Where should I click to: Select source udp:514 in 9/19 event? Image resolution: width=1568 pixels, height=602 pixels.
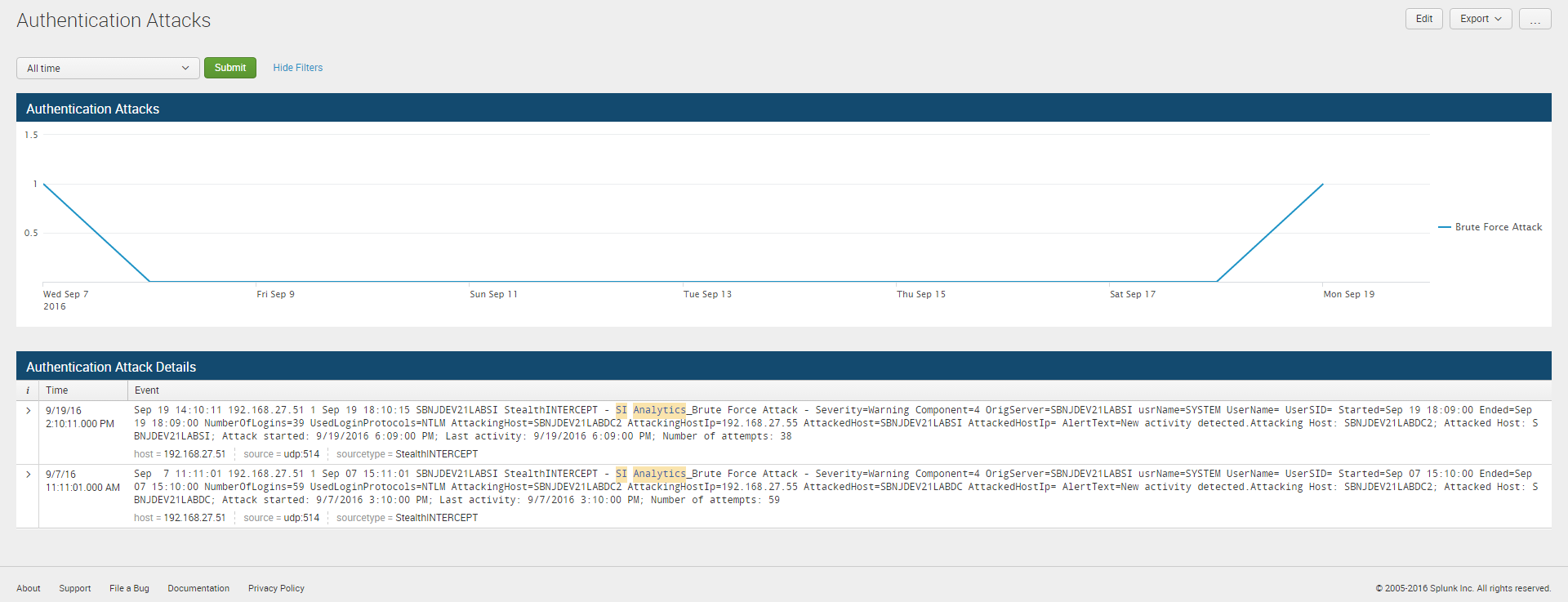point(301,454)
